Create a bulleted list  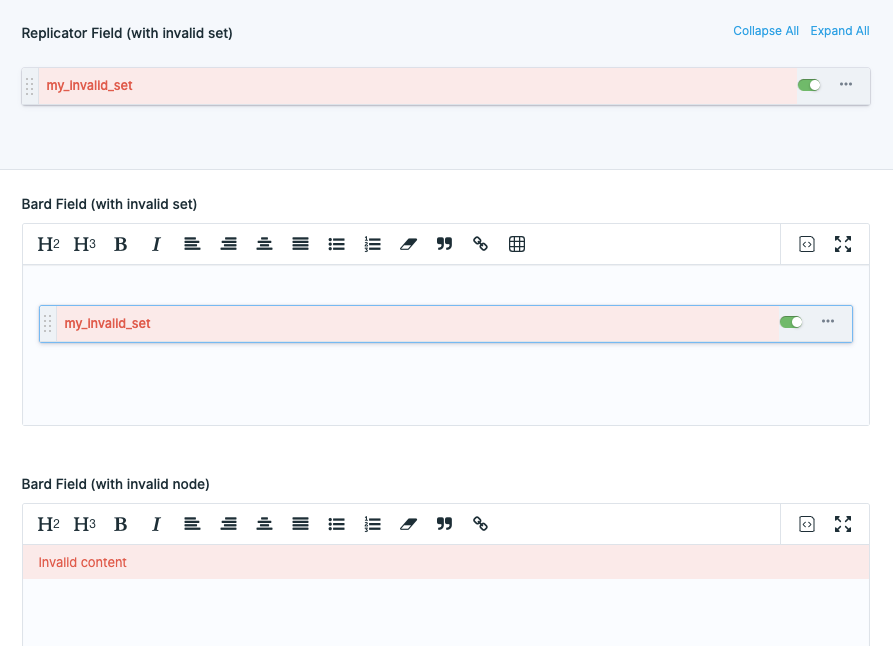[336, 244]
